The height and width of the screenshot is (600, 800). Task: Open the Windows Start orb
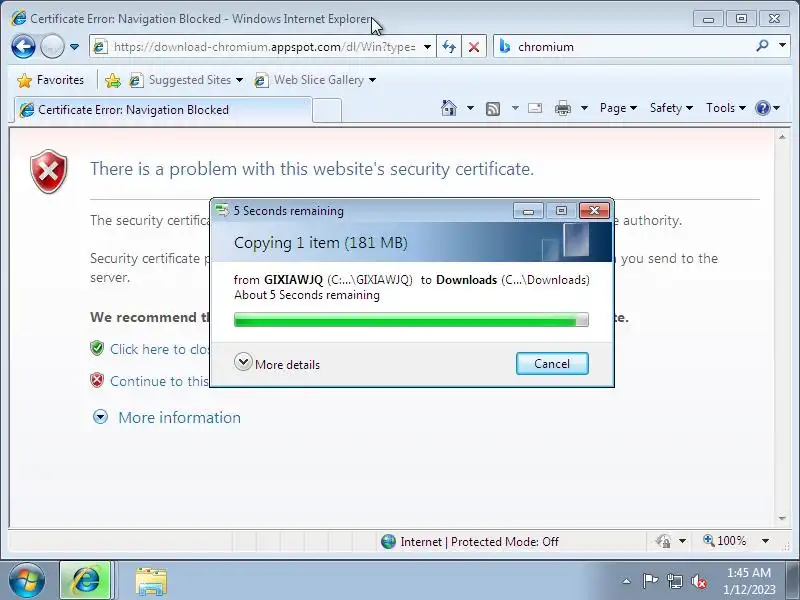coord(26,581)
